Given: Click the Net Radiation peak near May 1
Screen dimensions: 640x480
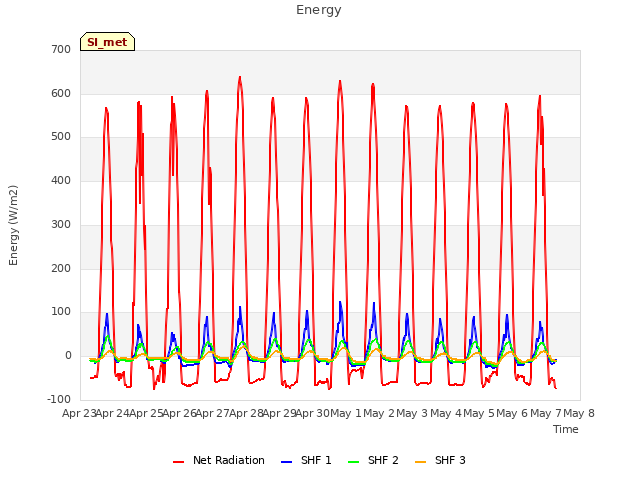Looking at the screenshot, I should [340, 81].
